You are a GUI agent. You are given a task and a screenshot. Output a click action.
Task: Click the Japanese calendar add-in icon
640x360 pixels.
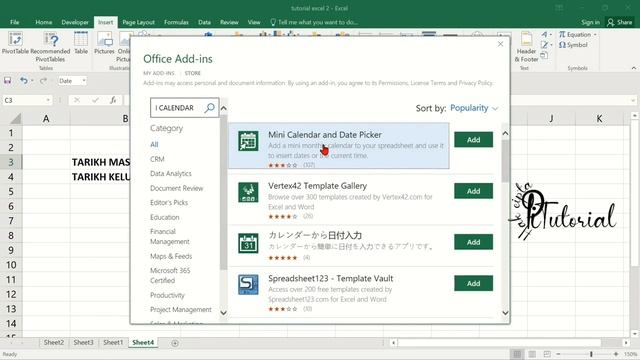click(248, 243)
